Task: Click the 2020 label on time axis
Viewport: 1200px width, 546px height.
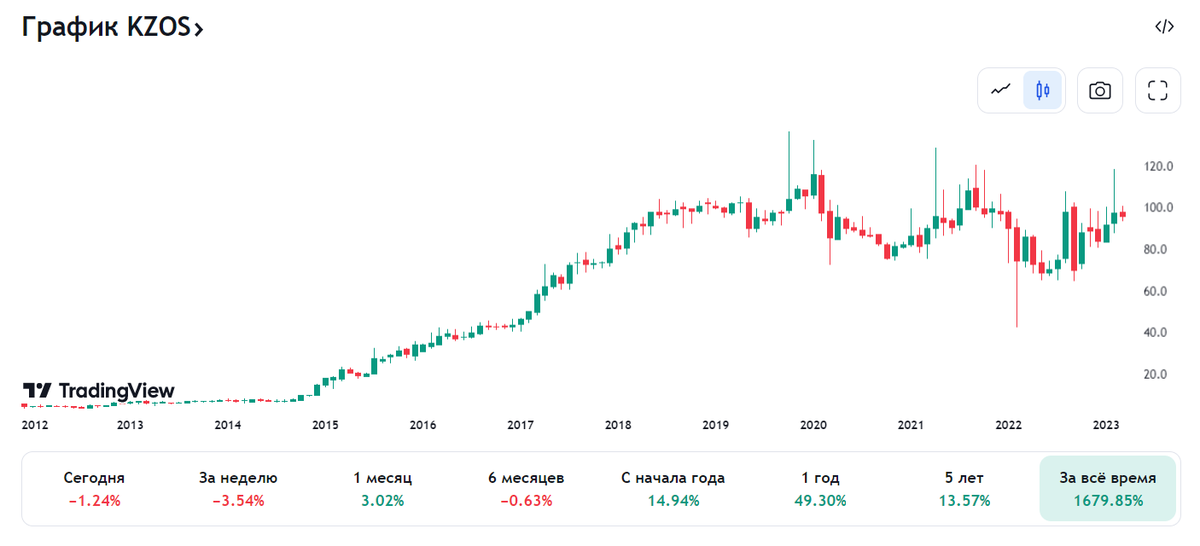Action: [x=813, y=425]
